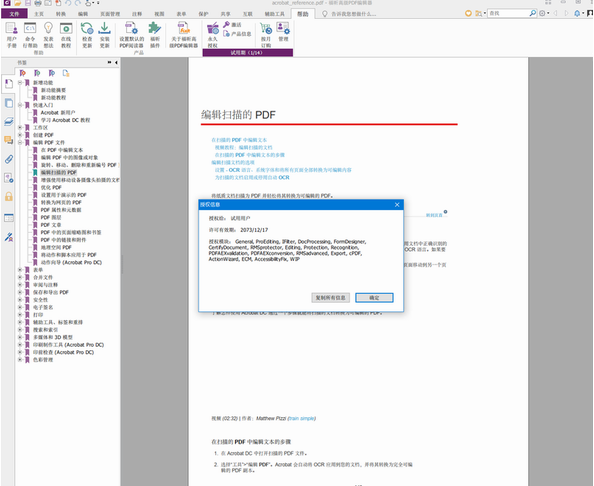Collapse the 快速入门 bookmark node
Viewport: 594px width, 486px height.
(20, 105)
